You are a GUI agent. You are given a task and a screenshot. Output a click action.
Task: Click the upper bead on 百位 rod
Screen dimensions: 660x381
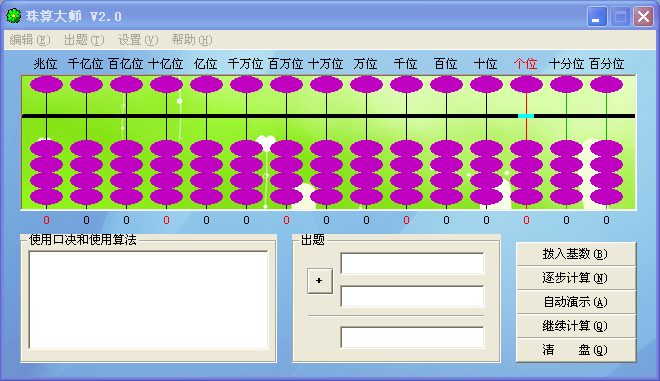(446, 84)
